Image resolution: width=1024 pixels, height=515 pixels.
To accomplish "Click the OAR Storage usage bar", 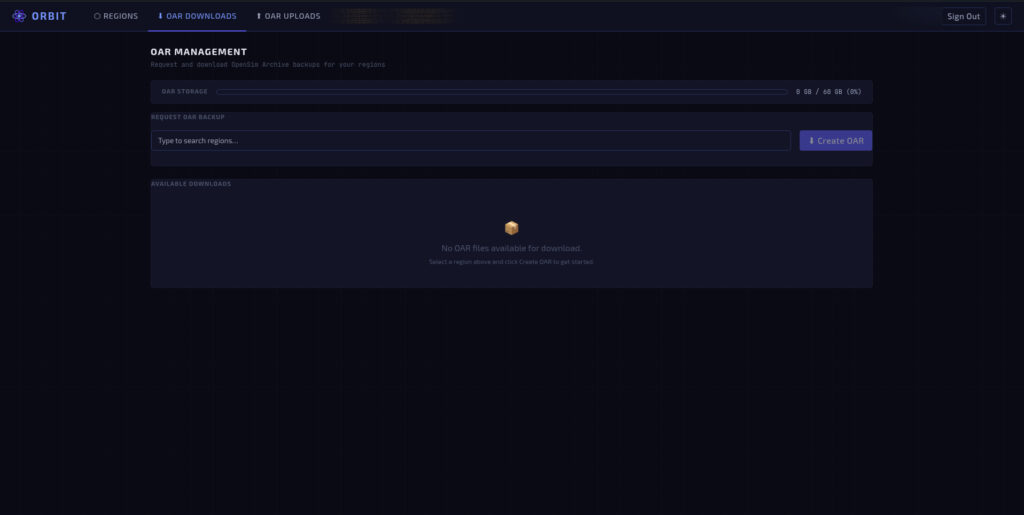I will point(501,92).
